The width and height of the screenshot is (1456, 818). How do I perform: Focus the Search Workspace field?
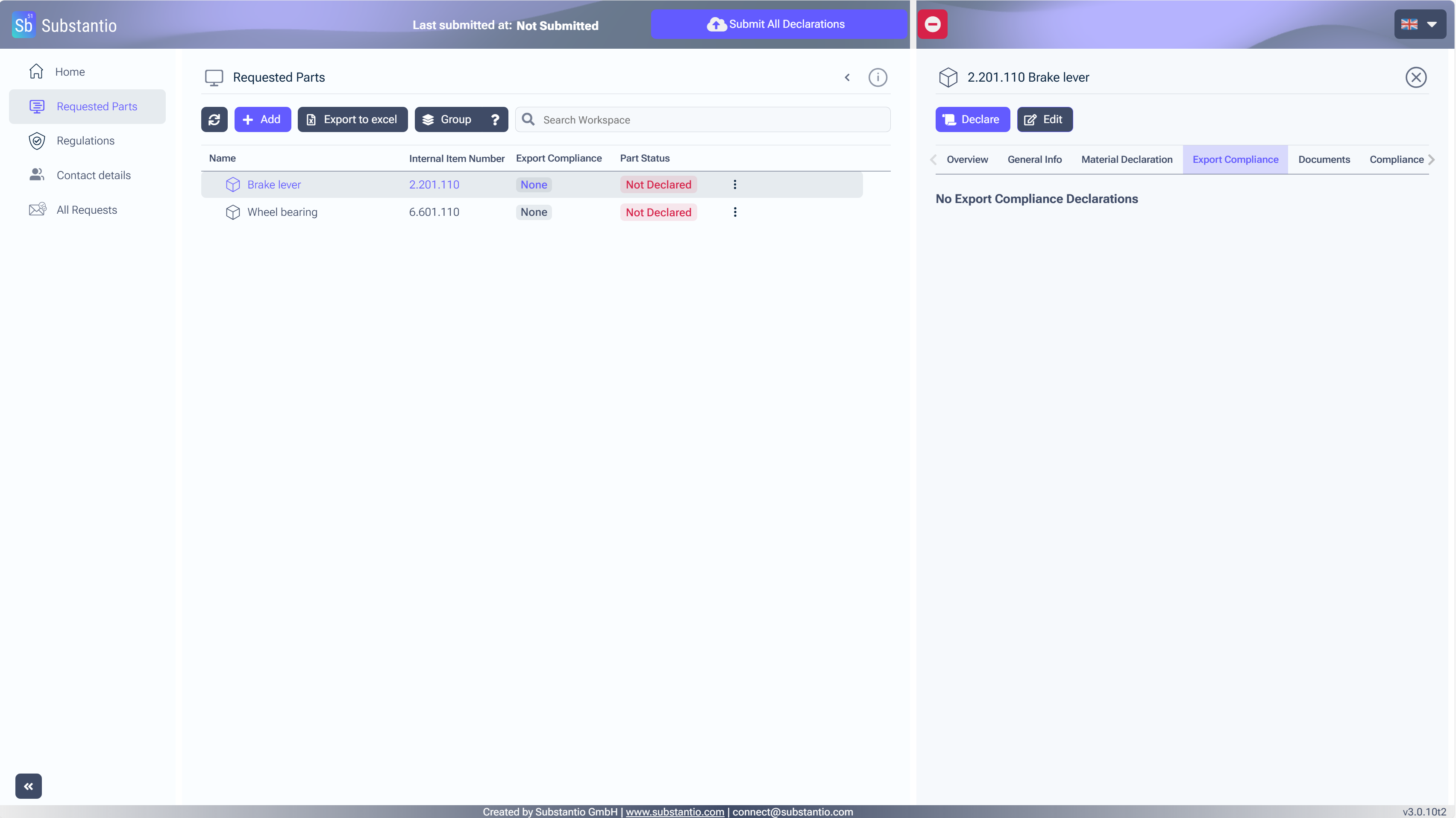coord(712,120)
